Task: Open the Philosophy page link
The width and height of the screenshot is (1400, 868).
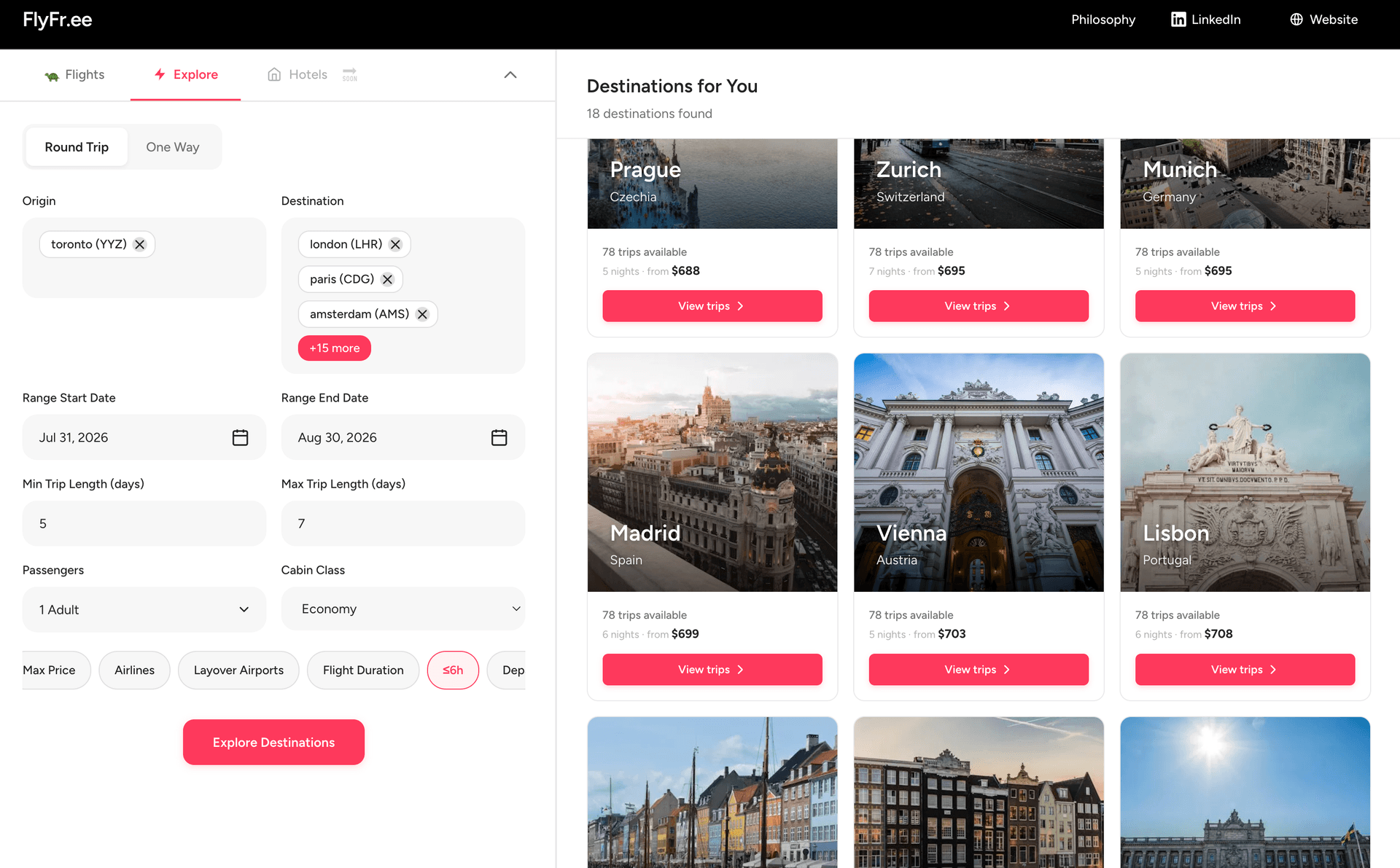Action: [1103, 20]
